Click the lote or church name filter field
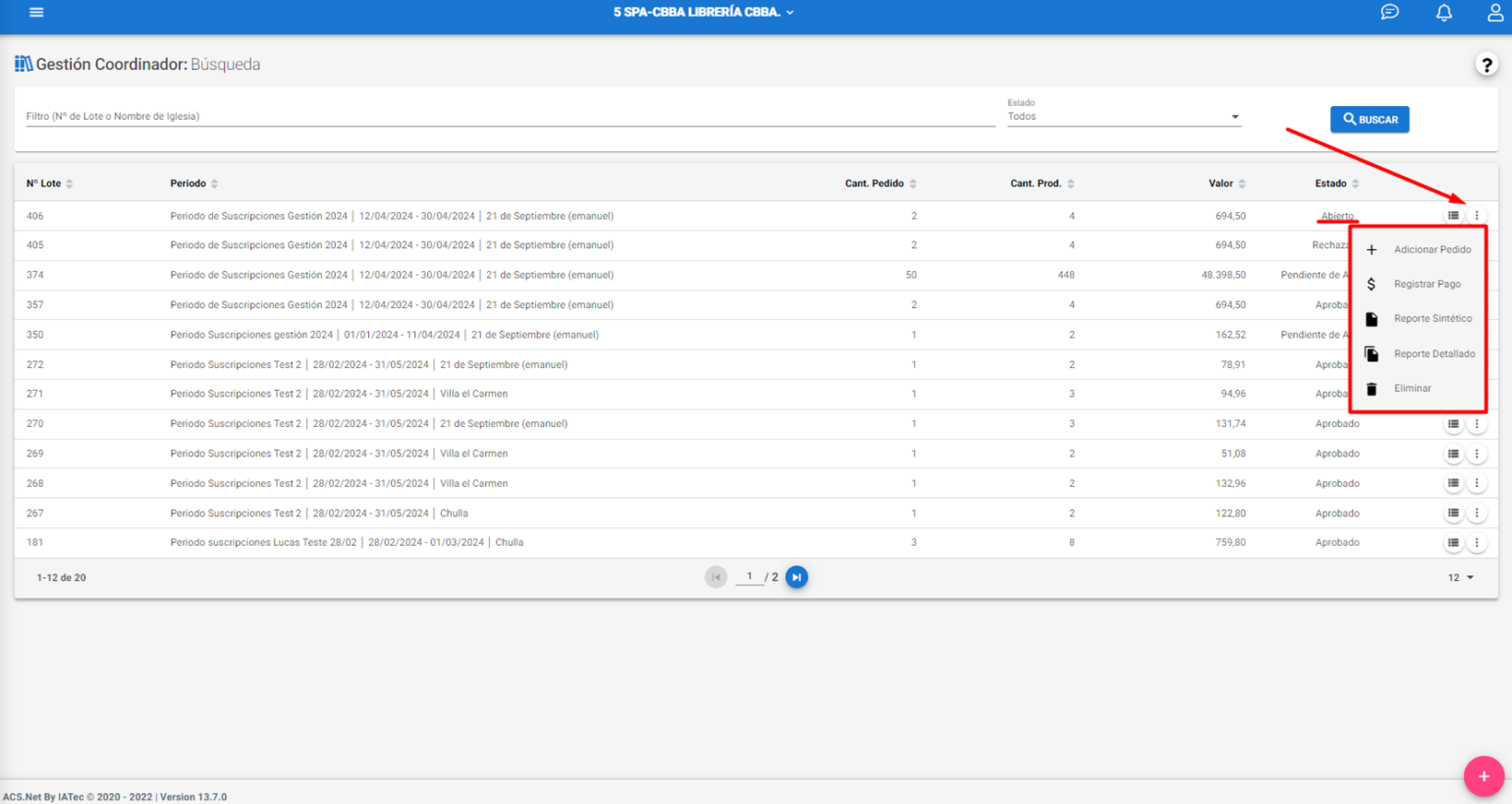The width and height of the screenshot is (1512, 804). point(510,116)
